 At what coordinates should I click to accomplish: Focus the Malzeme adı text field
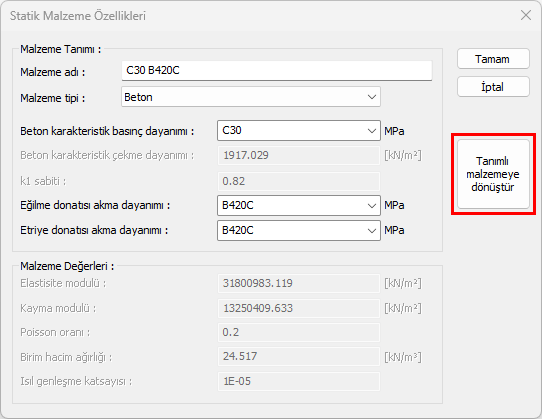click(277, 71)
